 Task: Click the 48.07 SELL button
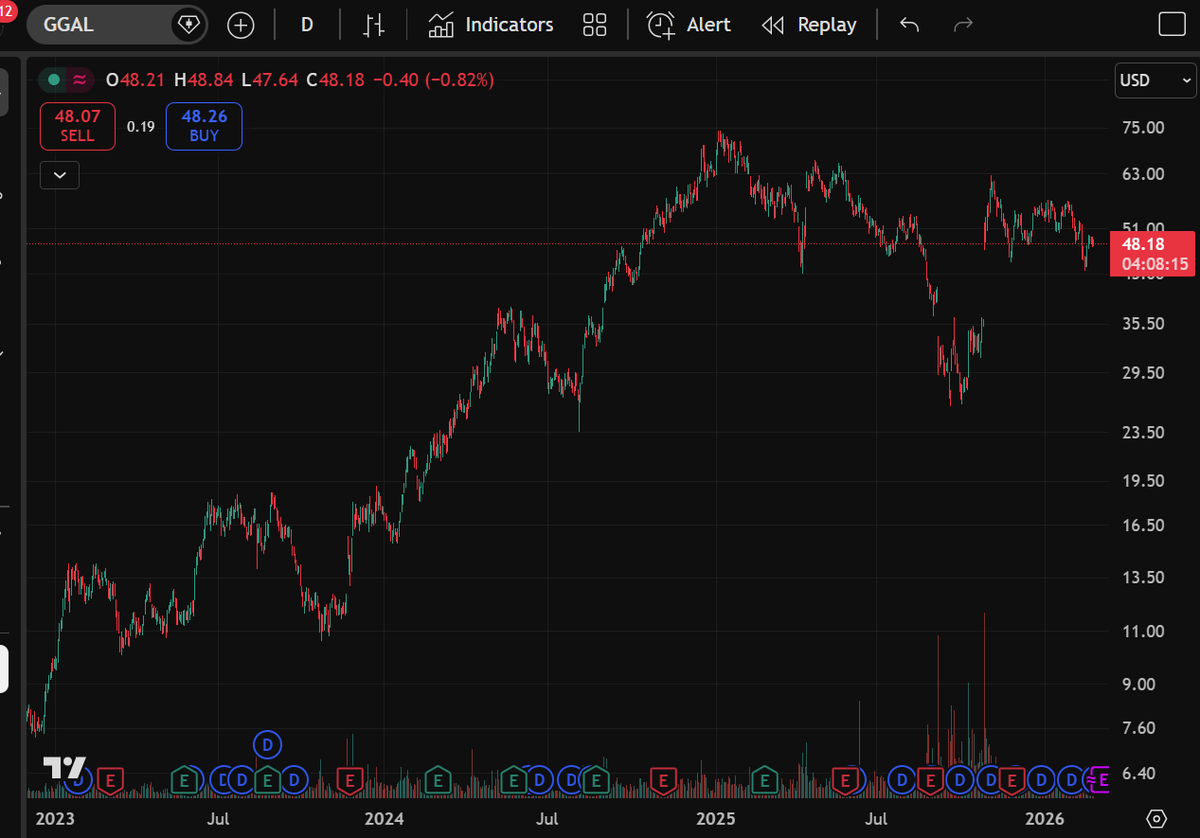click(x=77, y=126)
